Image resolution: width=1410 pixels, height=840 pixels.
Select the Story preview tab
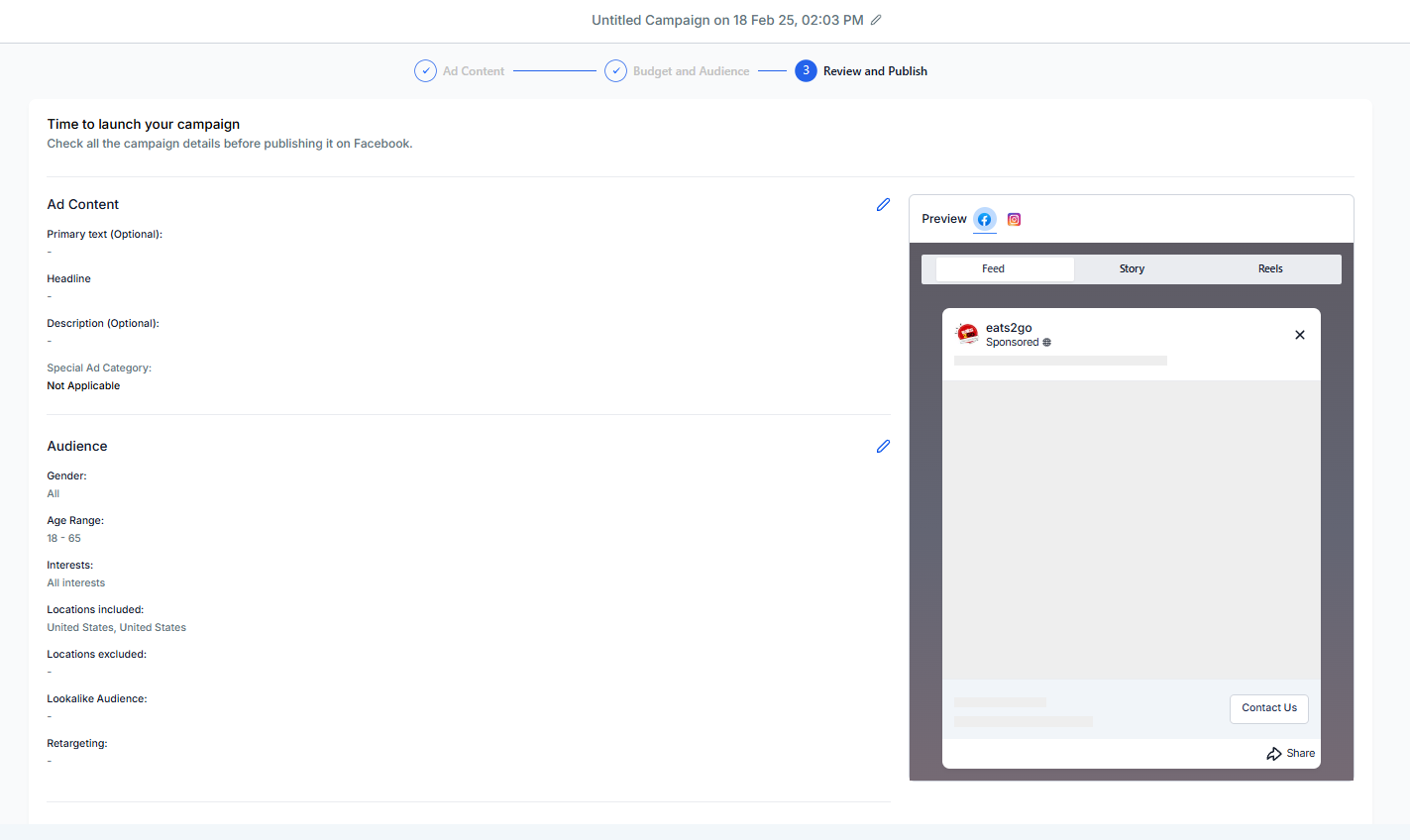click(1132, 268)
